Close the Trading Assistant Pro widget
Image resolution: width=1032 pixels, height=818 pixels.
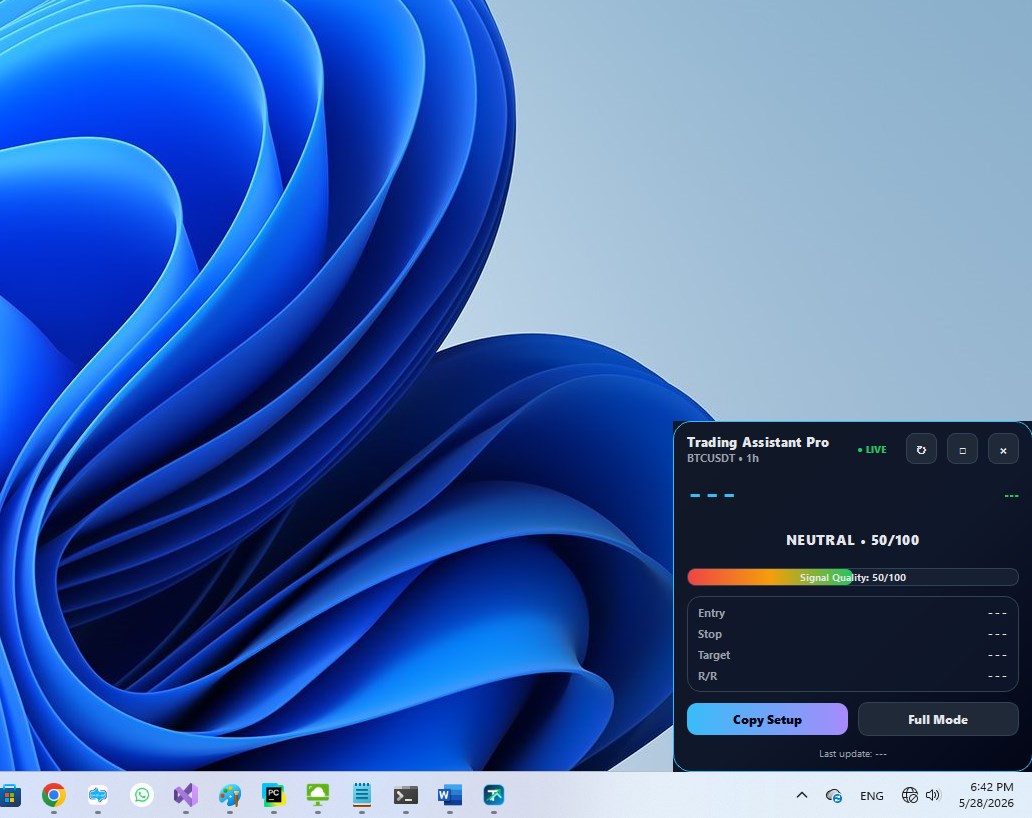tap(1003, 449)
